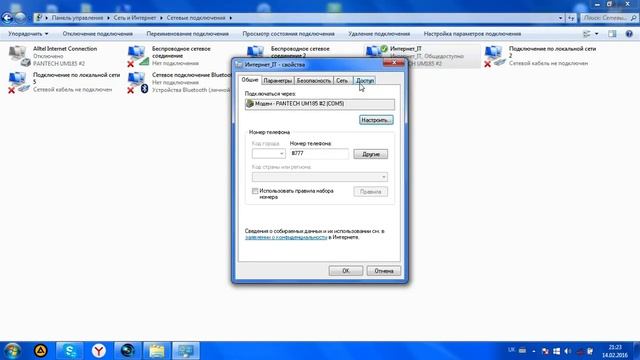Viewport: 640px width, 360px height.
Task: Open the file explorer folder taskbar icon
Action: (x=156, y=351)
